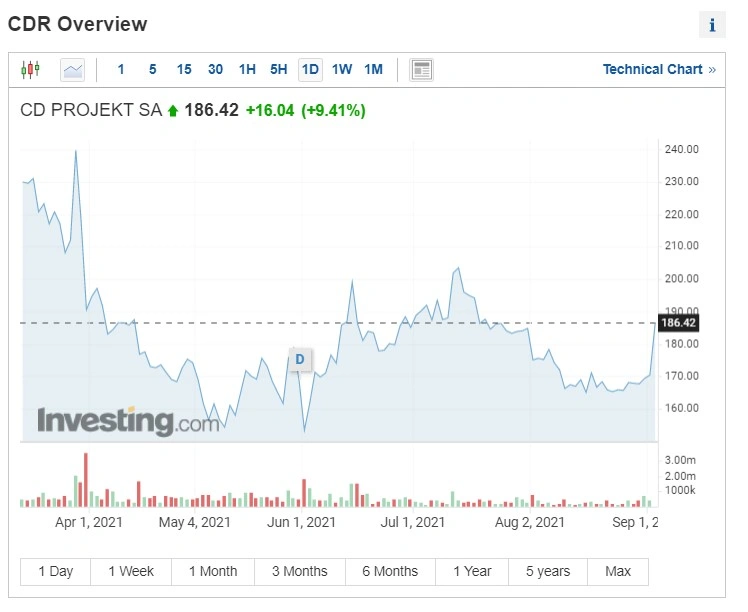The width and height of the screenshot is (748, 612).
Task: Select the 1D interval
Action: click(310, 70)
